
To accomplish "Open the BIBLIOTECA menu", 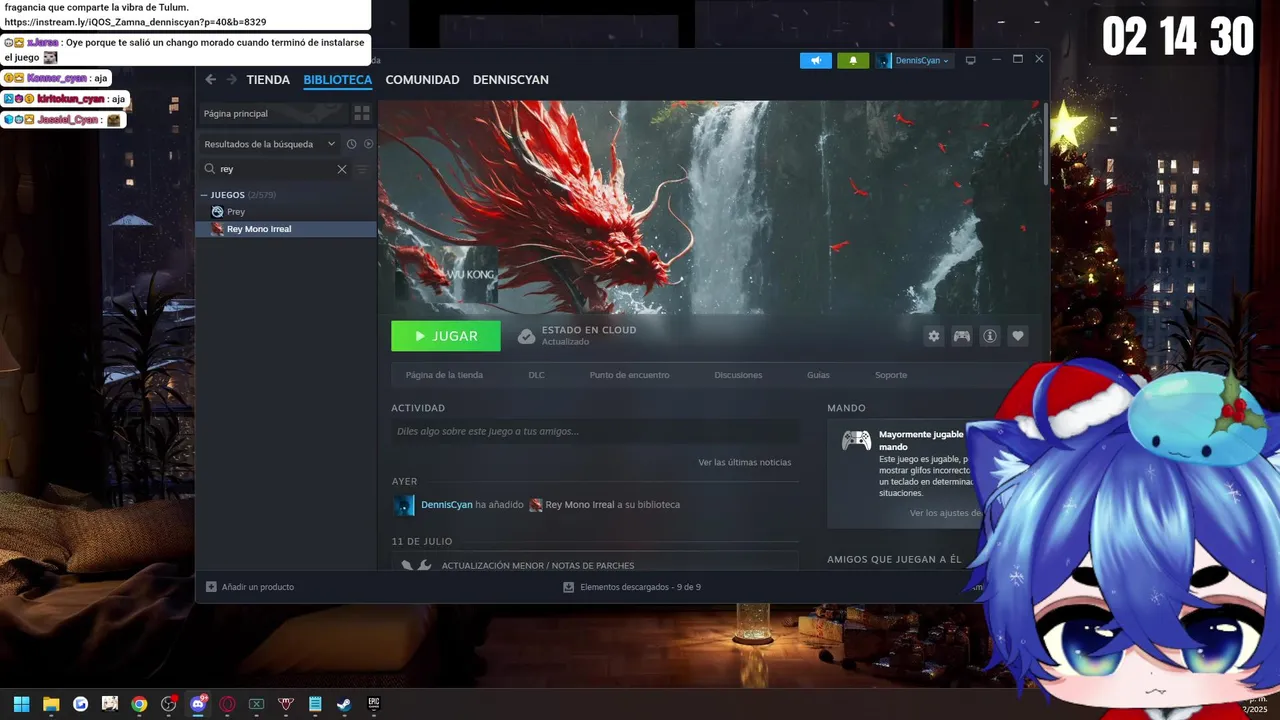I will [338, 80].
